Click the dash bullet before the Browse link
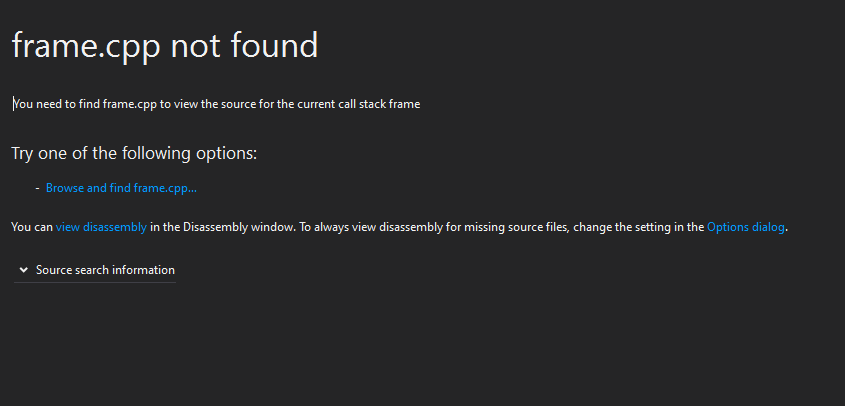The image size is (845, 406). (x=37, y=188)
